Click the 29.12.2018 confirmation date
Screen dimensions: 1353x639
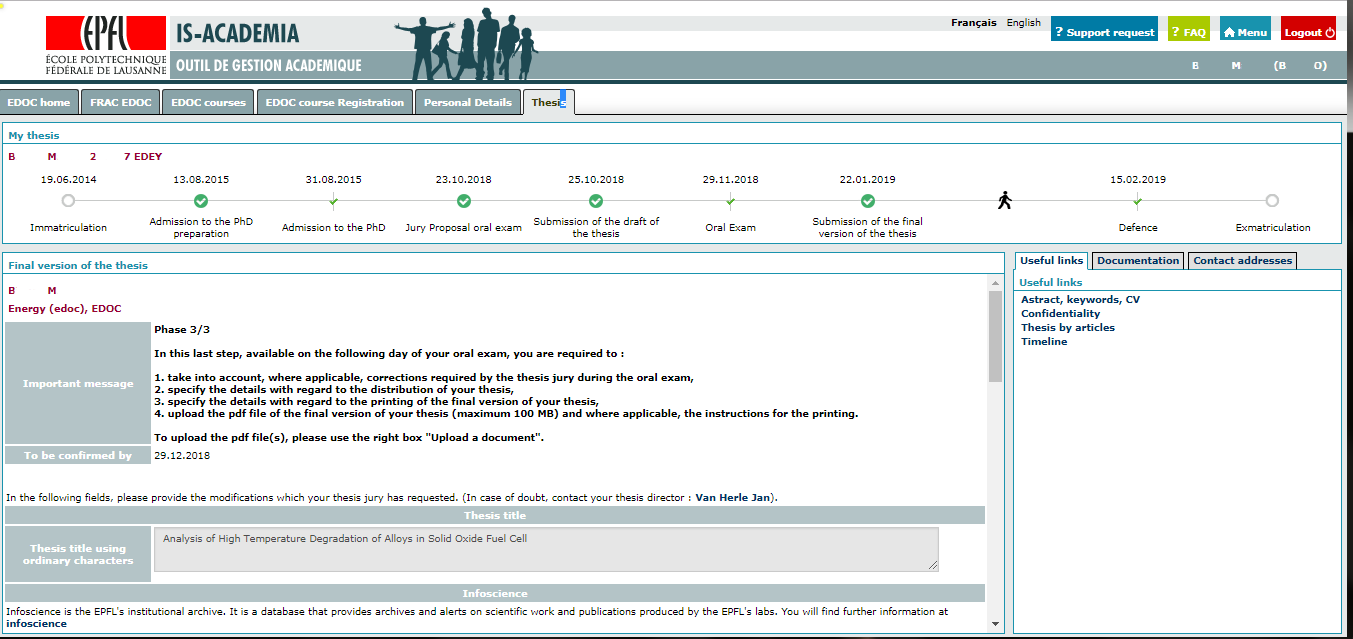[182, 455]
